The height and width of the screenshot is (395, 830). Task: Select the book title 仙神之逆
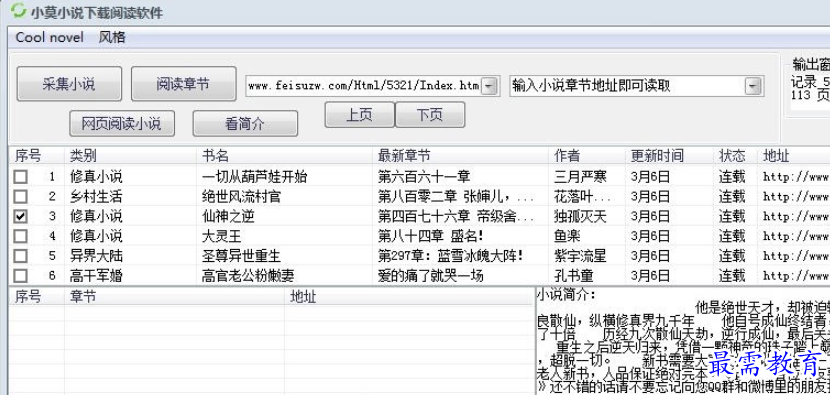coord(228,217)
